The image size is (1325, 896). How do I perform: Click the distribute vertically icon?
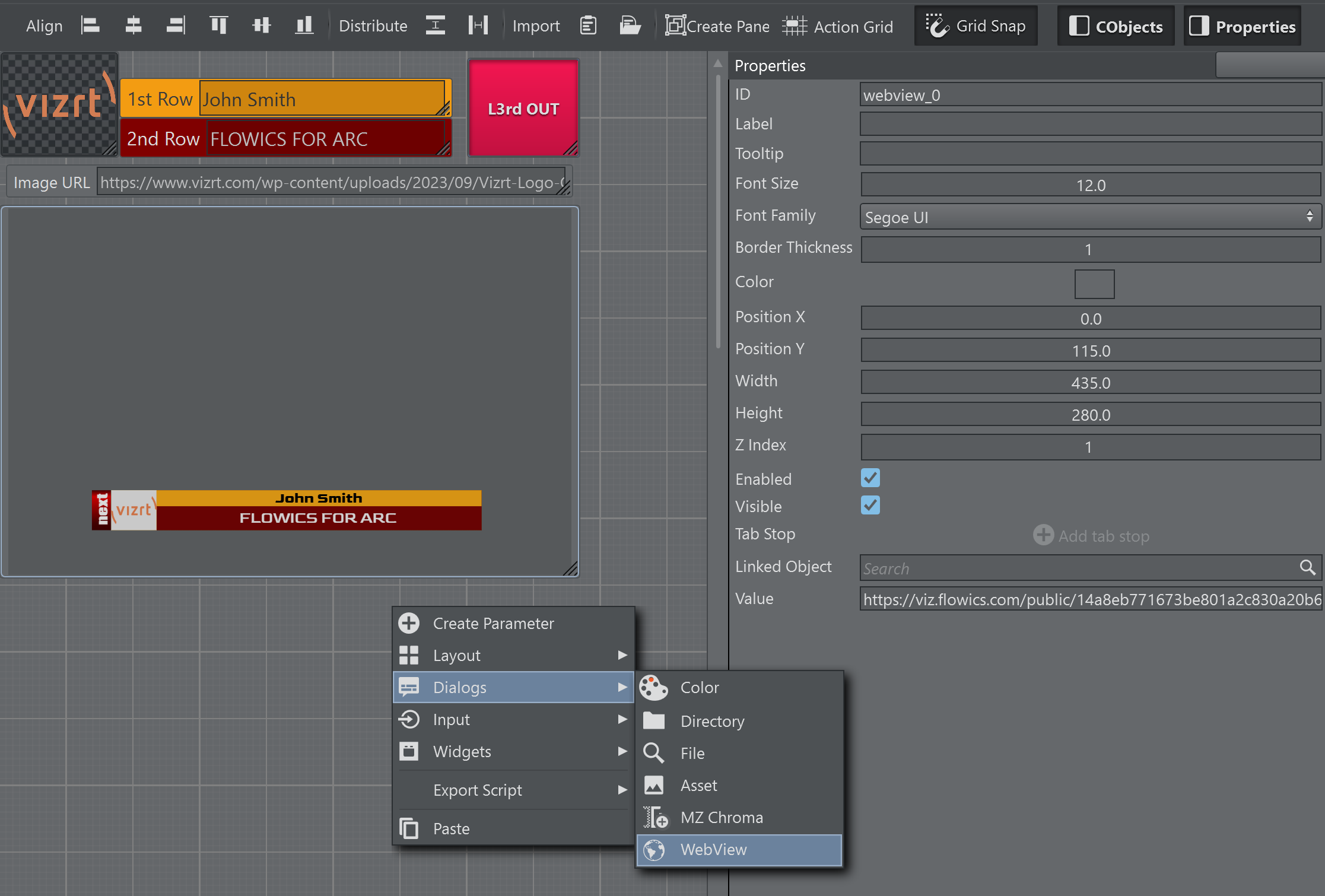click(x=435, y=26)
